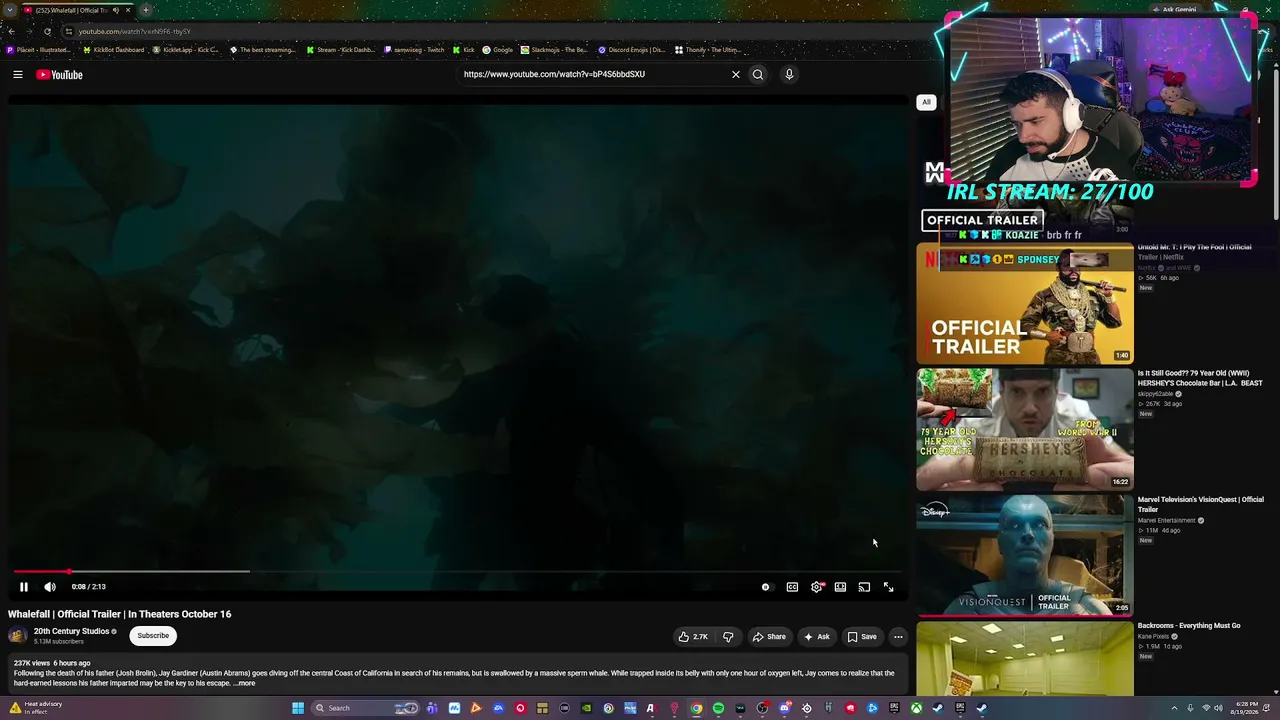
Task: Open the tab search dropdown arrow
Action: (8, 10)
